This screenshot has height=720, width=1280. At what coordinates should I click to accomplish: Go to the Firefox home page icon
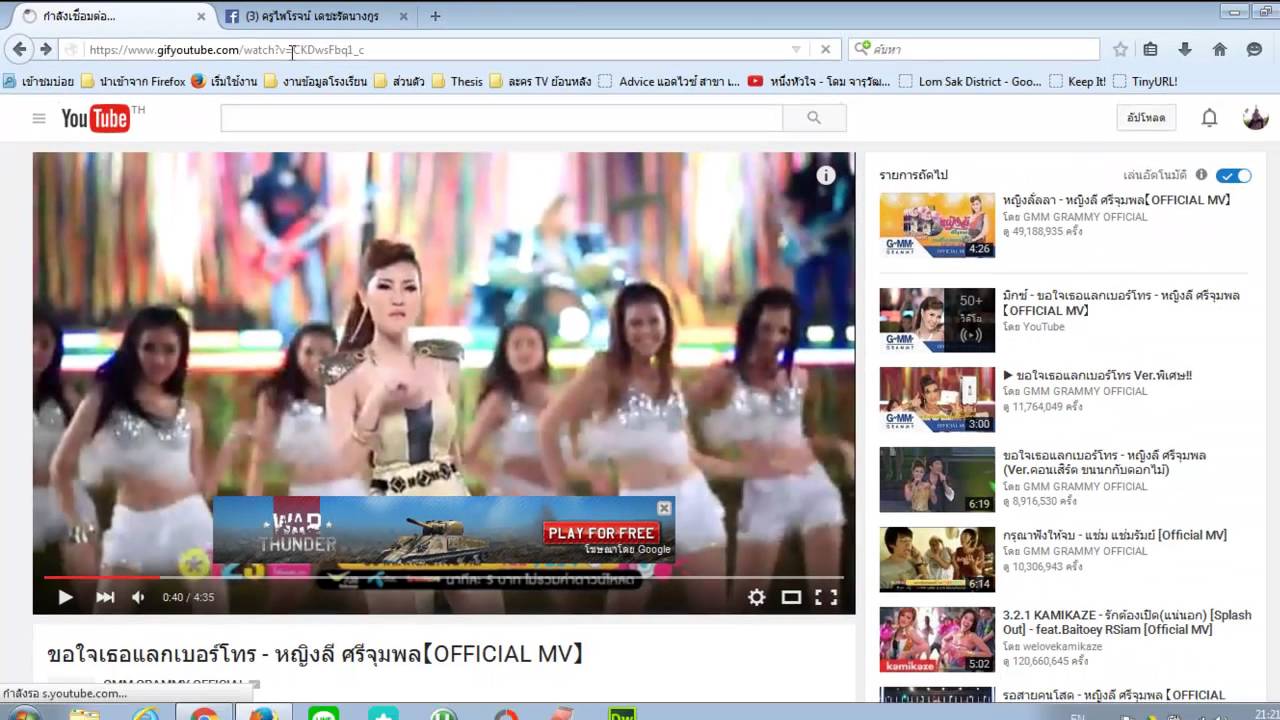1219,49
